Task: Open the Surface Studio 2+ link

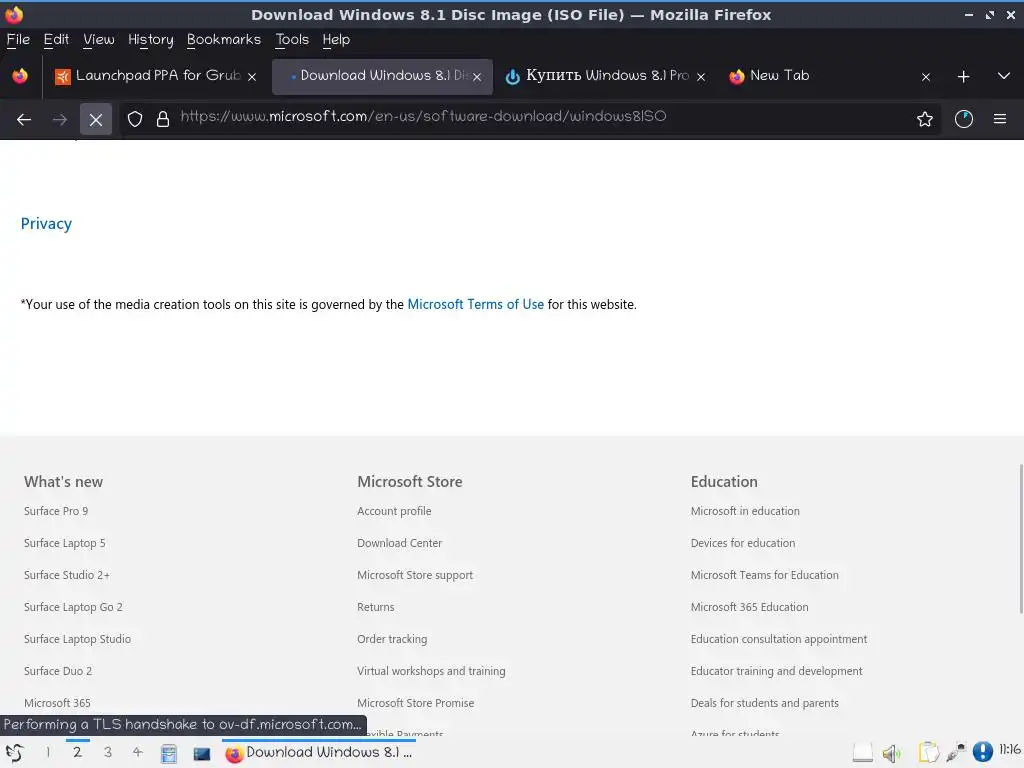Action: point(67,575)
